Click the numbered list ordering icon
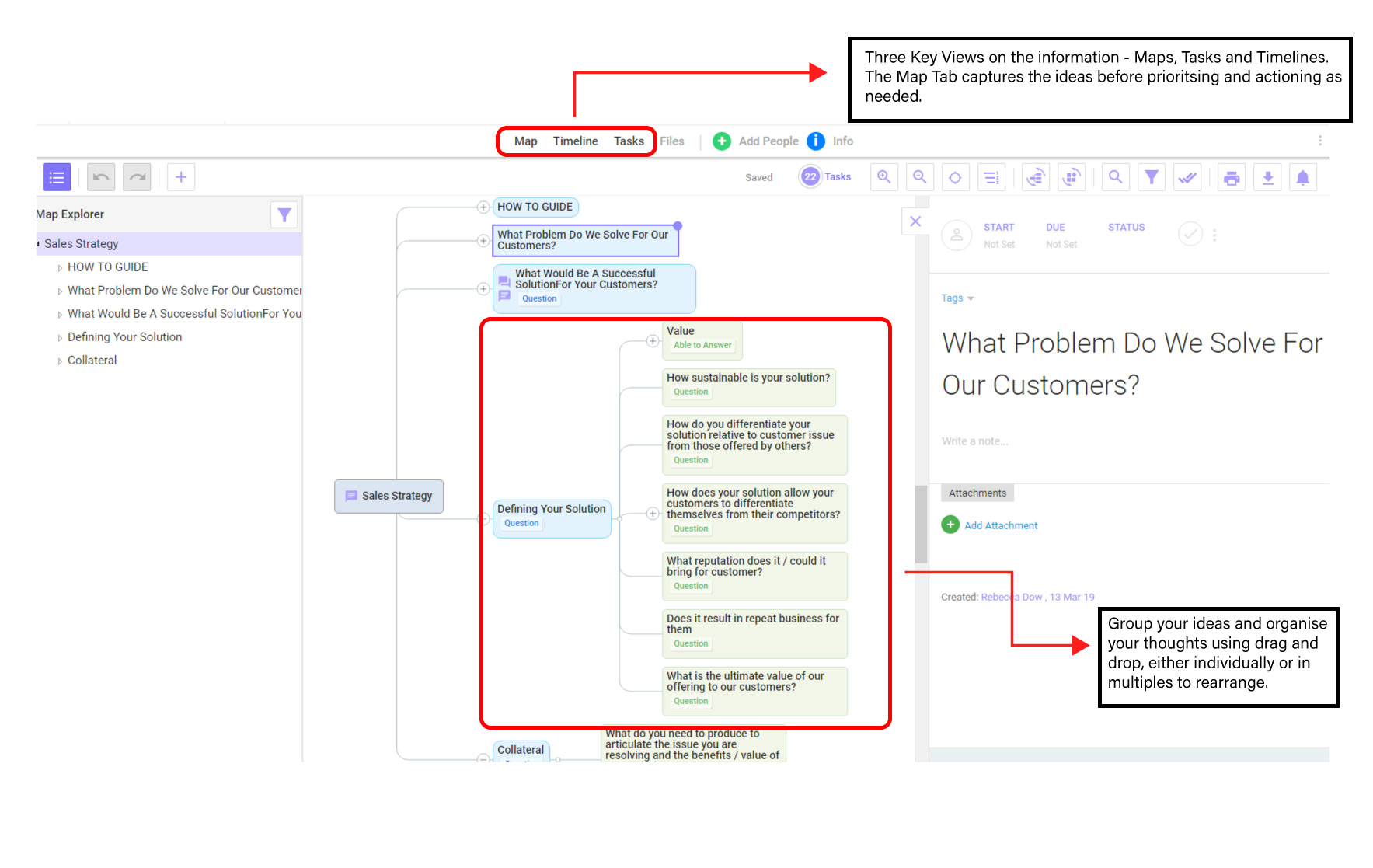This screenshot has width=1373, height=868. [991, 177]
